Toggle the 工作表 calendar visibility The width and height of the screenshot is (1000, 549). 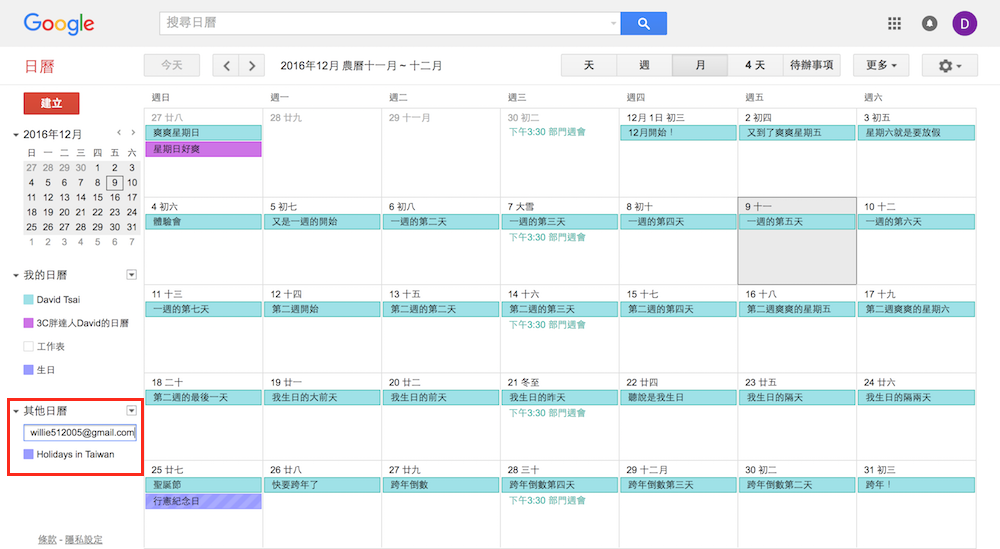(28, 346)
